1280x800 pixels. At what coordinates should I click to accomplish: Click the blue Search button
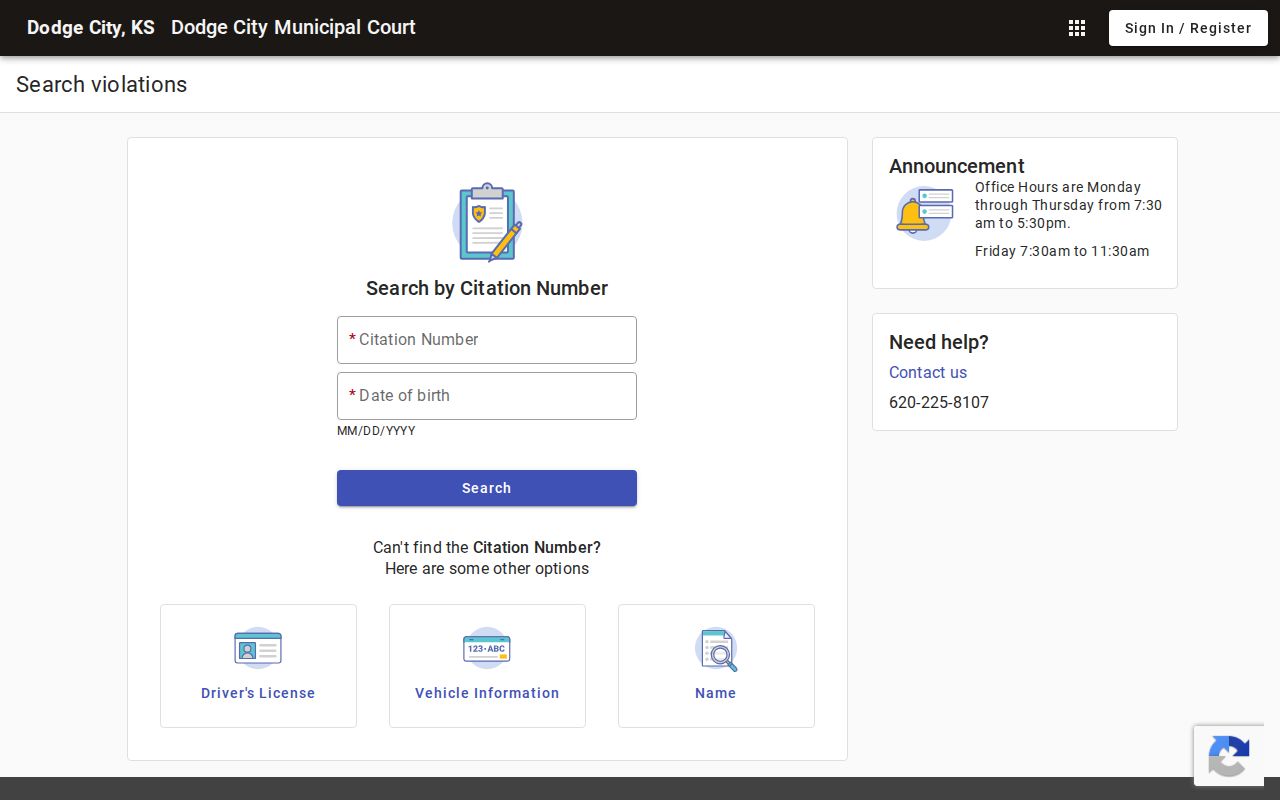[487, 488]
